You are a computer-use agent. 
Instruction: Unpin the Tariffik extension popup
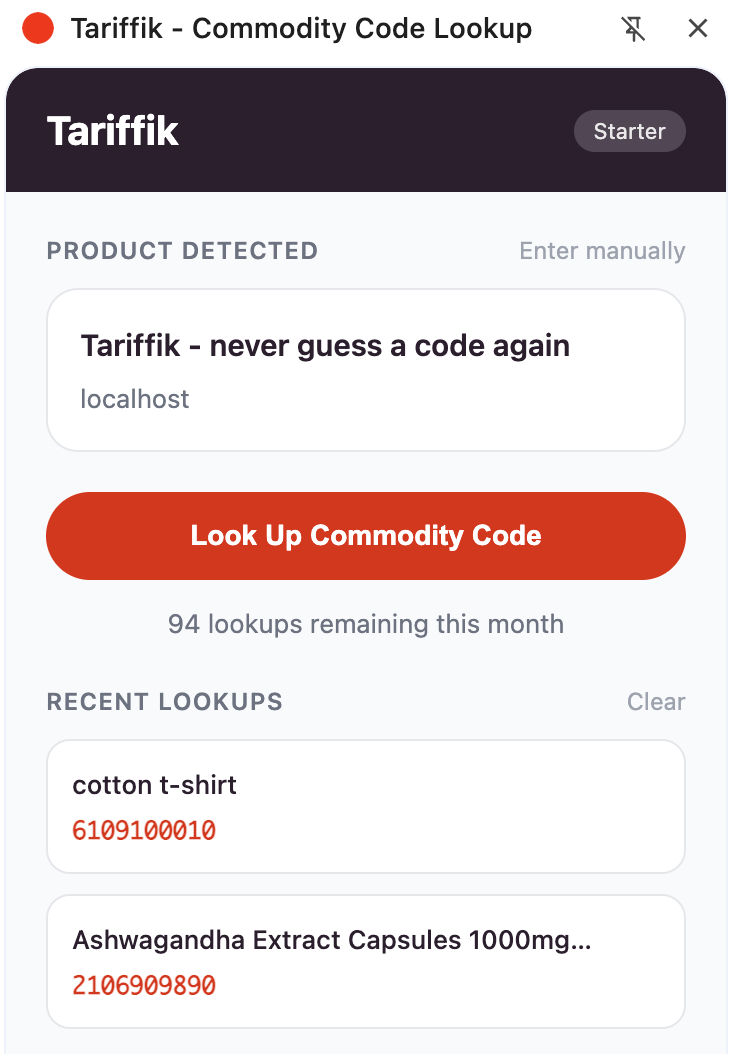[634, 28]
